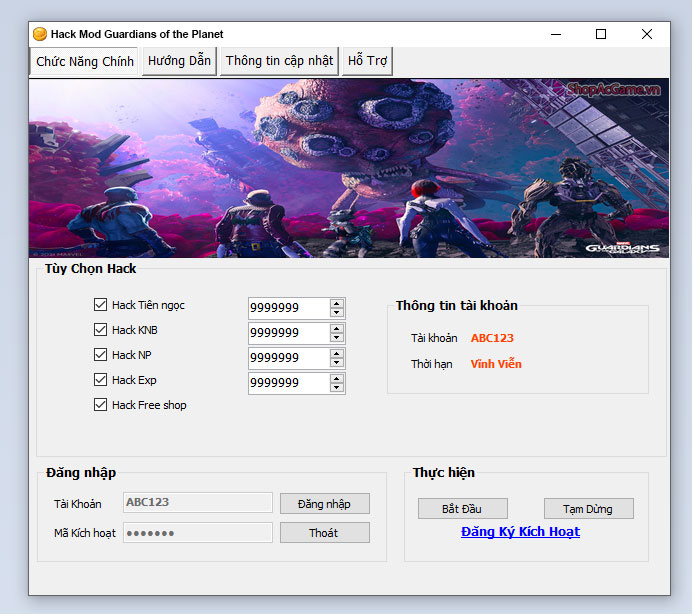Image resolution: width=693 pixels, height=616 pixels.
Task: Click the Tài Khoản input field
Action: [198, 503]
